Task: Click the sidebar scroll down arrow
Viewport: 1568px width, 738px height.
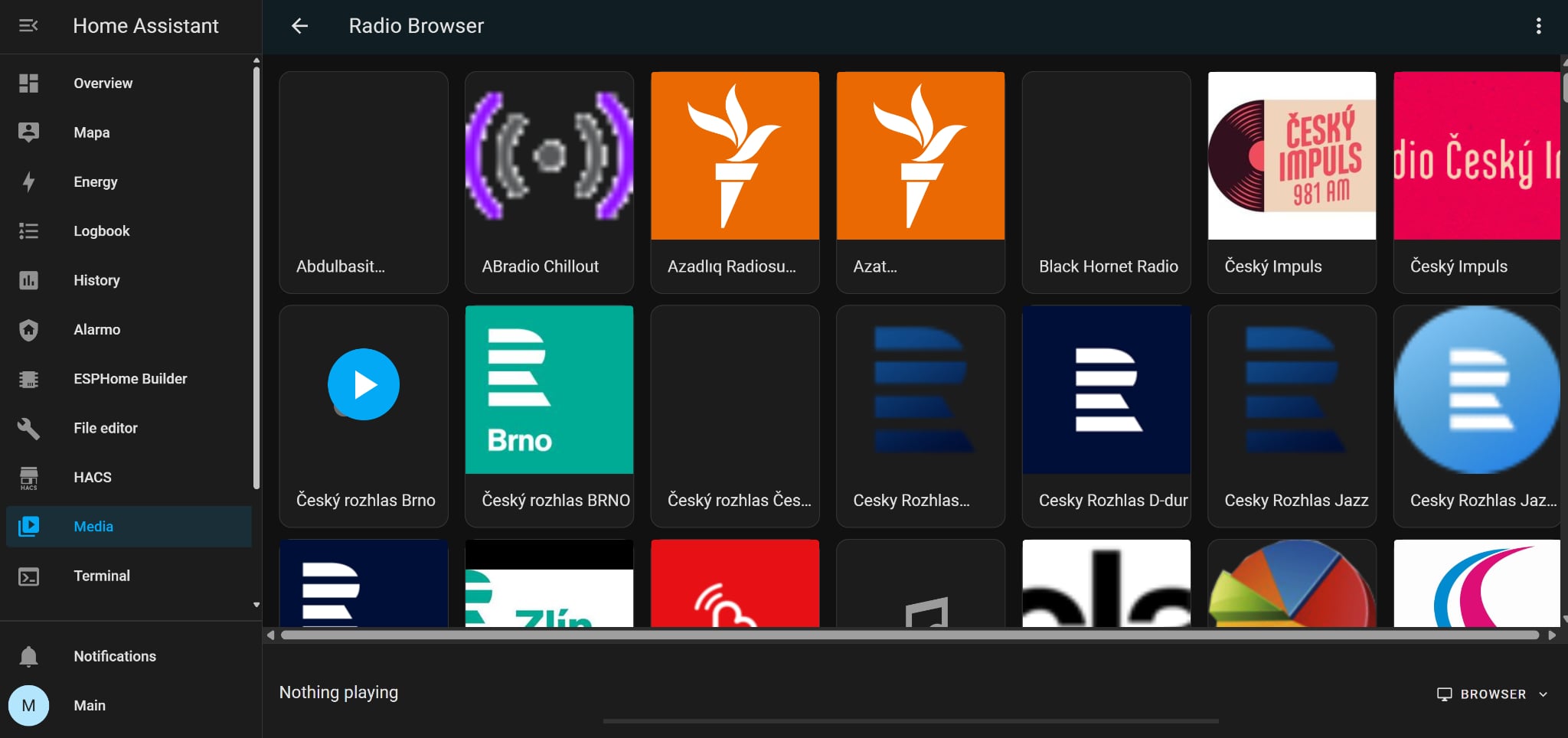Action: click(256, 605)
